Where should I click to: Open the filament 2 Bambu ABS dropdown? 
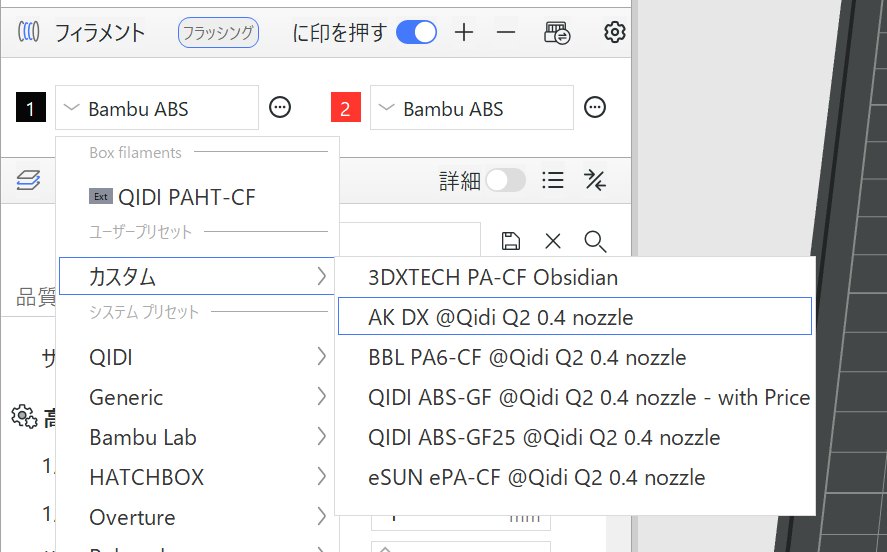point(471,108)
